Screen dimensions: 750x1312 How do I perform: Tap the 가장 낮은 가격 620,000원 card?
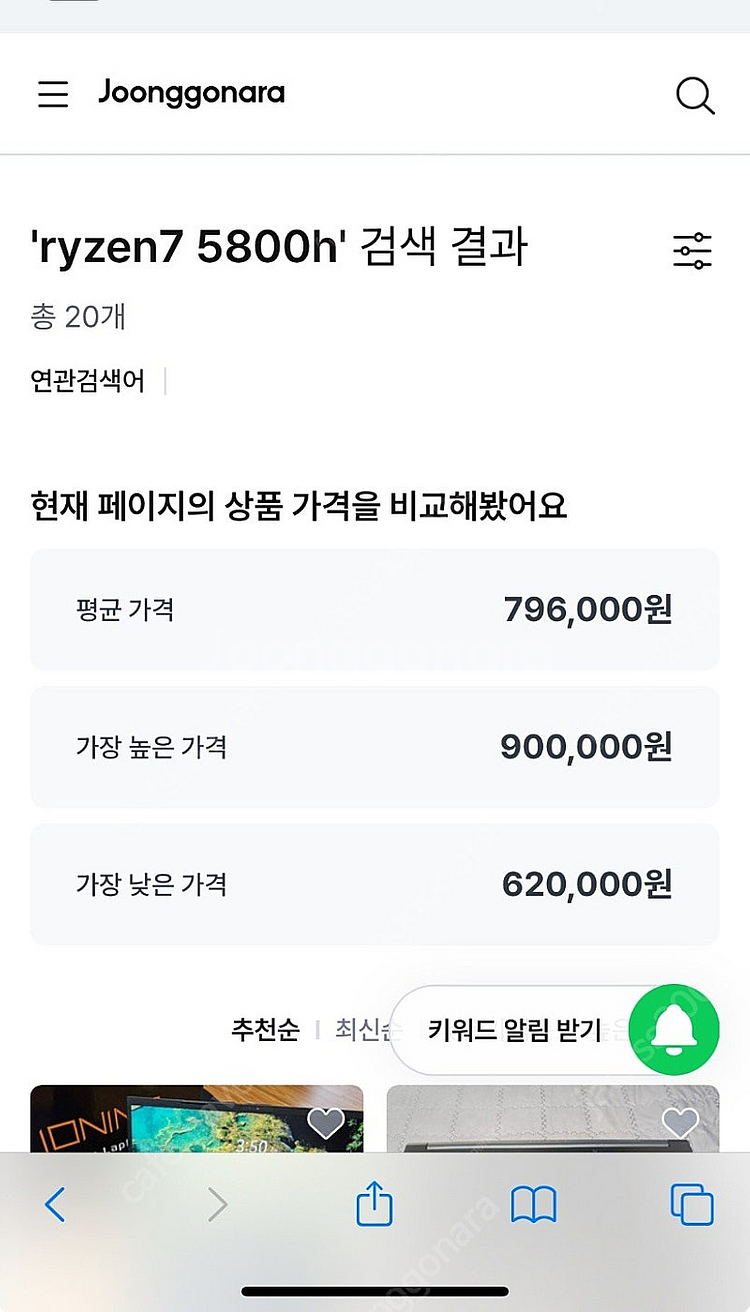click(374, 885)
